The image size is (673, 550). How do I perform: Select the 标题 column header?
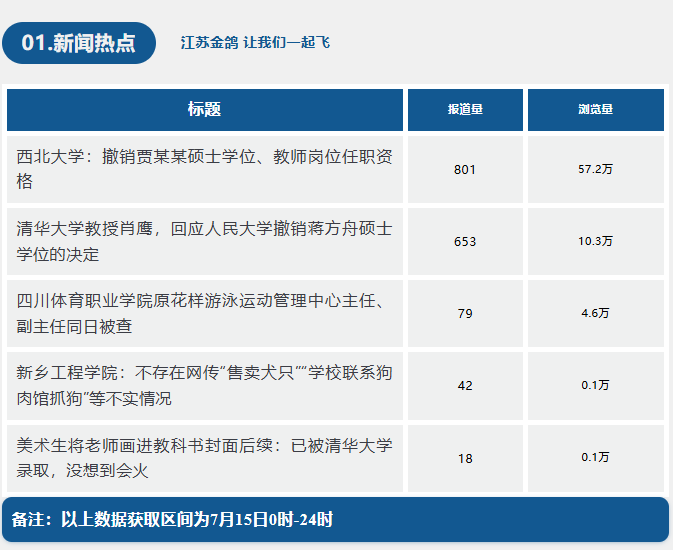[x=205, y=109]
